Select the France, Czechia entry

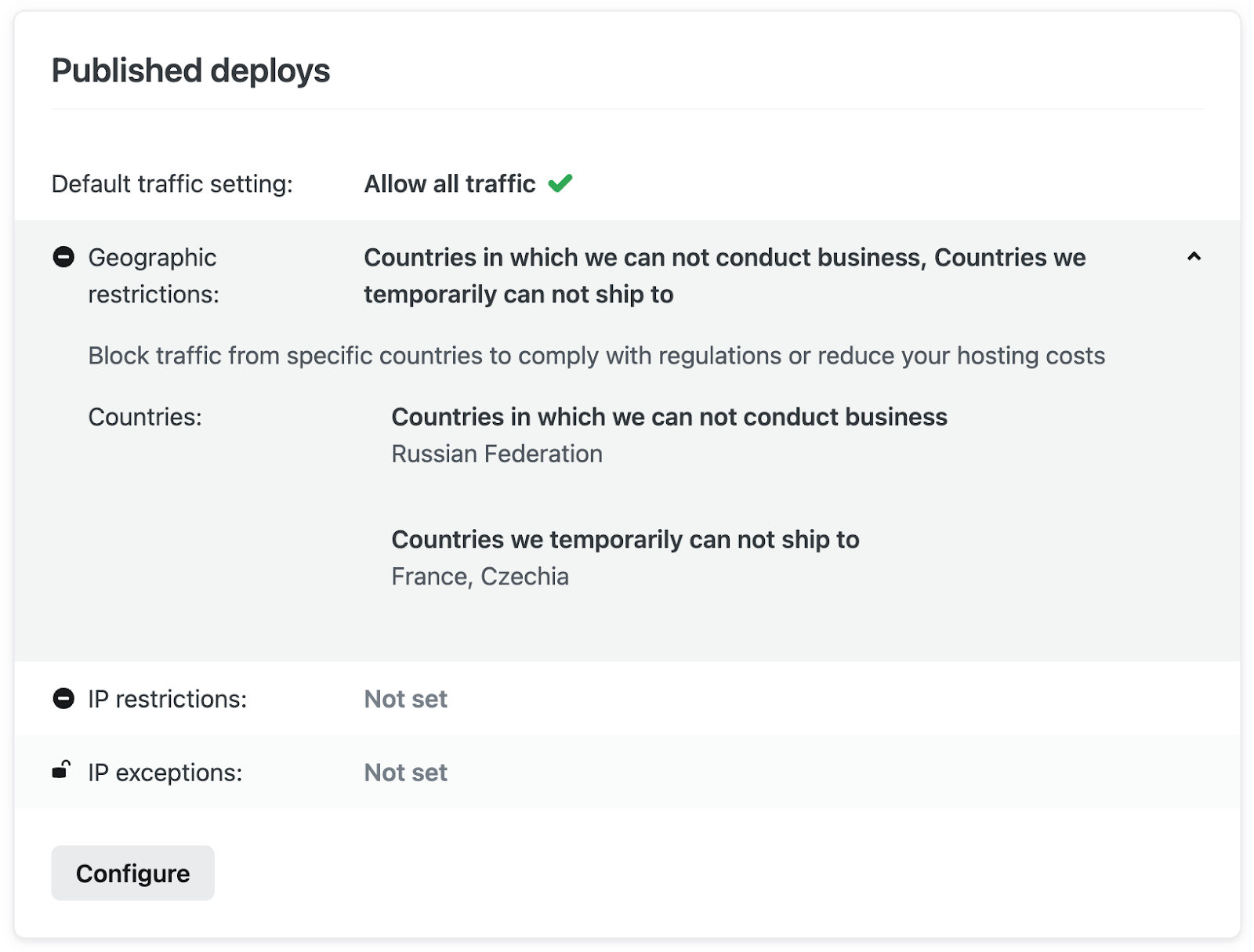(x=480, y=577)
